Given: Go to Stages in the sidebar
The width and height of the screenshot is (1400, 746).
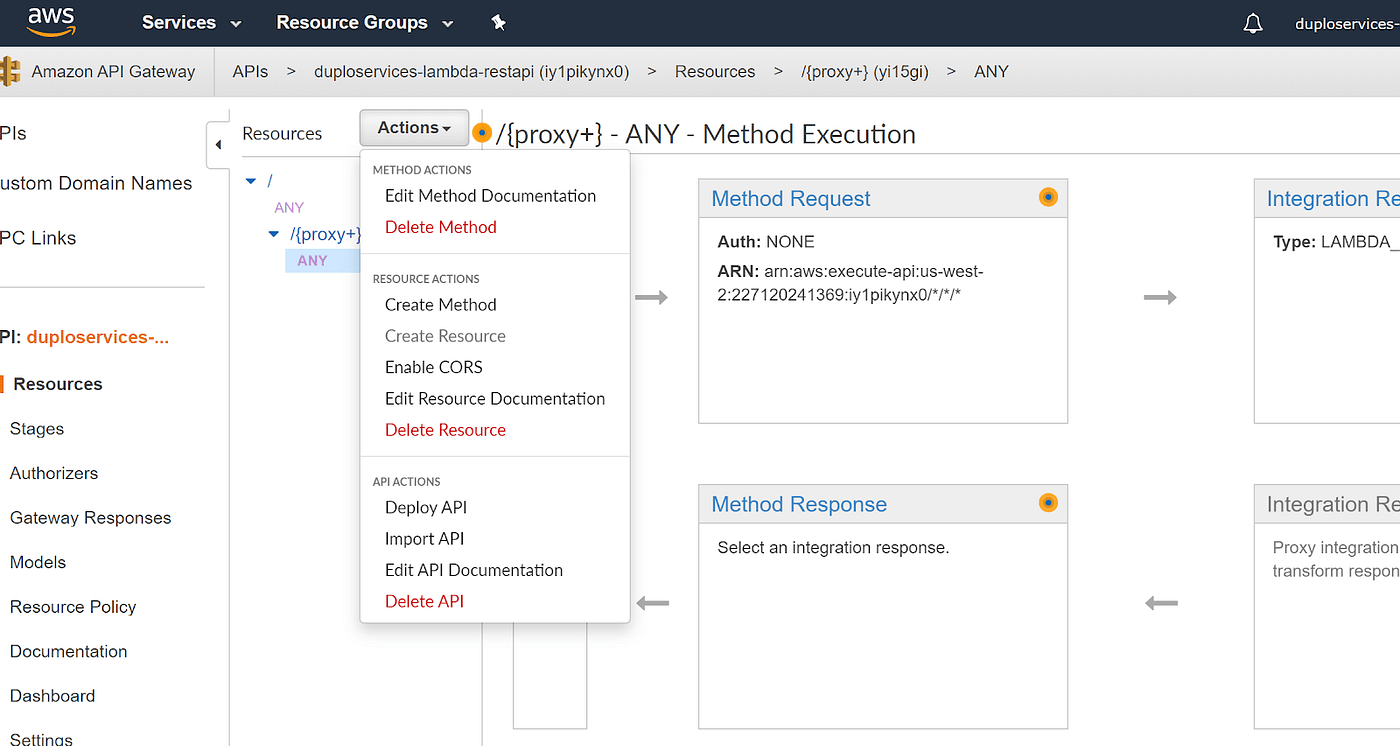Looking at the screenshot, I should click(37, 428).
